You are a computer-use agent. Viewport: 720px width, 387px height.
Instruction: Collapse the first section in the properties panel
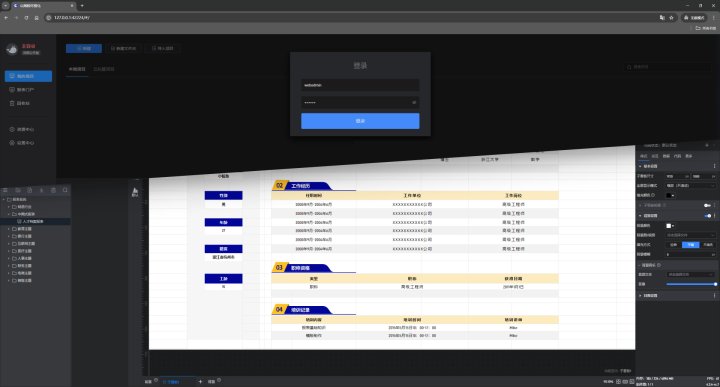click(x=640, y=166)
